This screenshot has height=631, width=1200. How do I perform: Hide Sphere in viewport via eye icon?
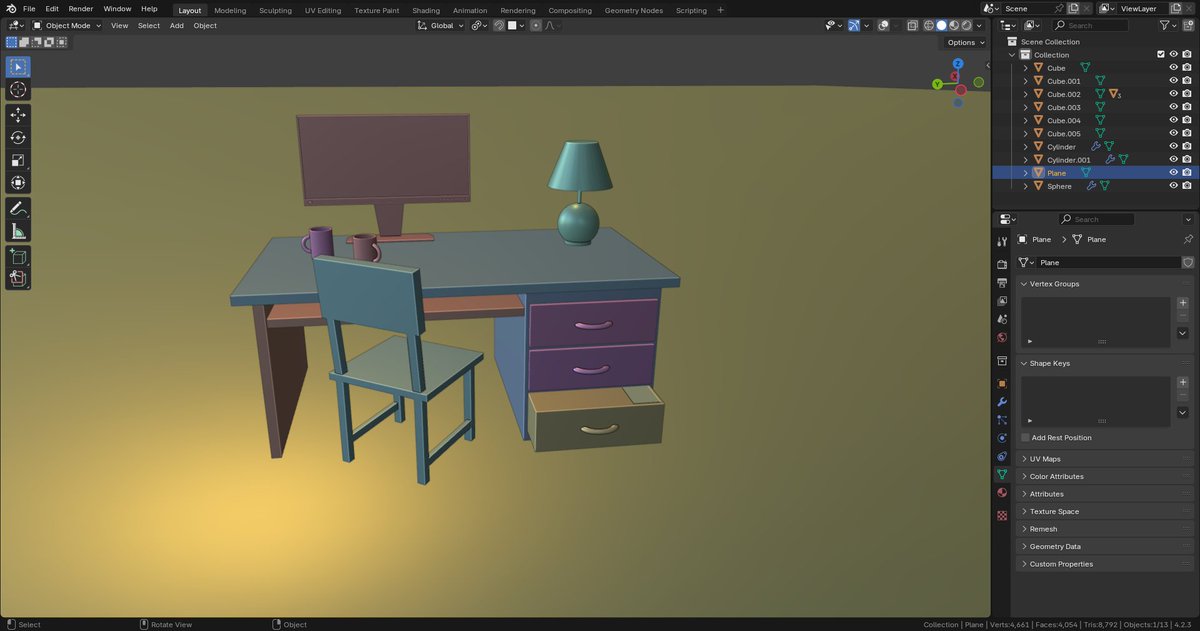(1173, 186)
